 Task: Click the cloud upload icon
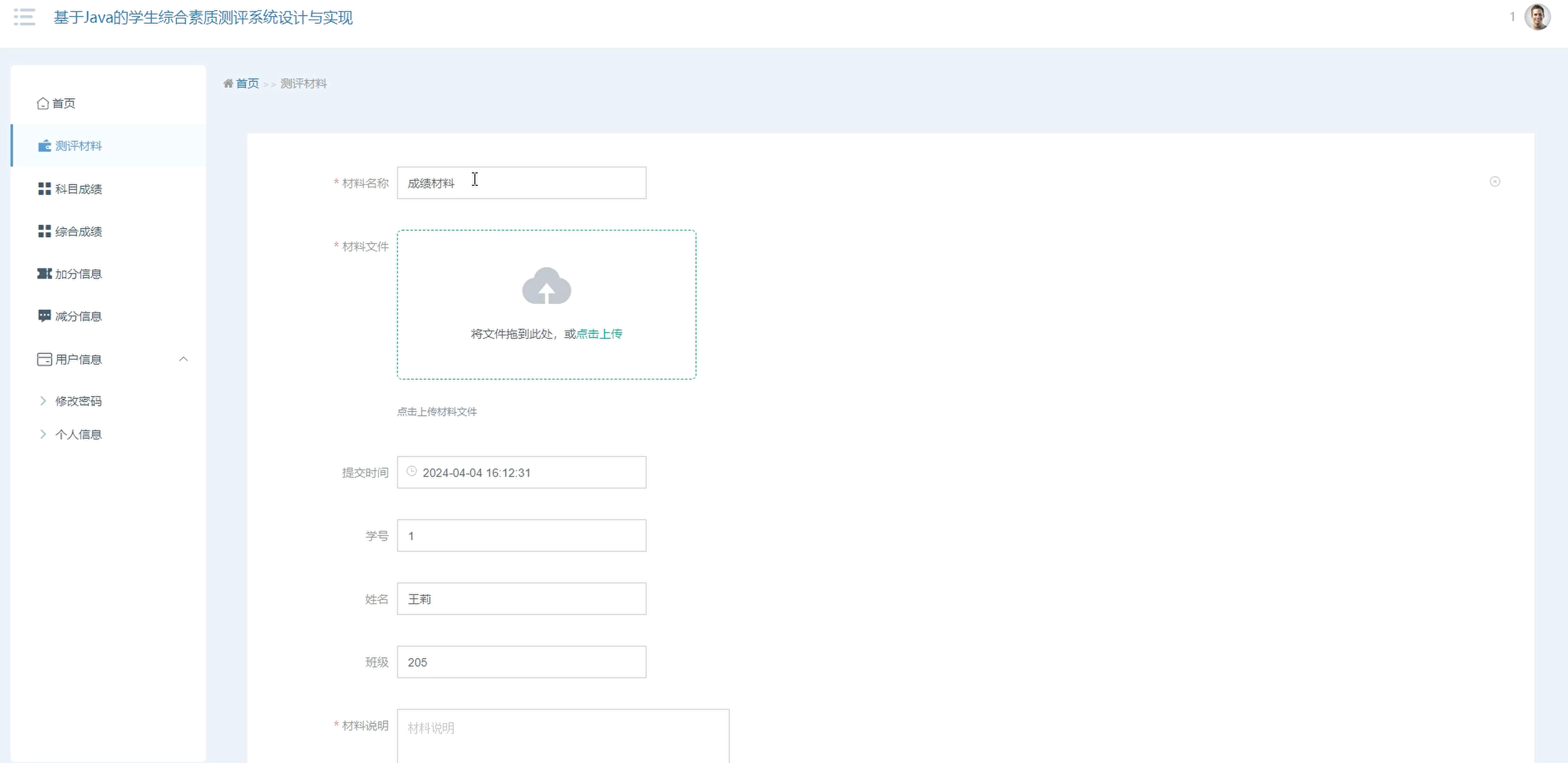pos(546,286)
